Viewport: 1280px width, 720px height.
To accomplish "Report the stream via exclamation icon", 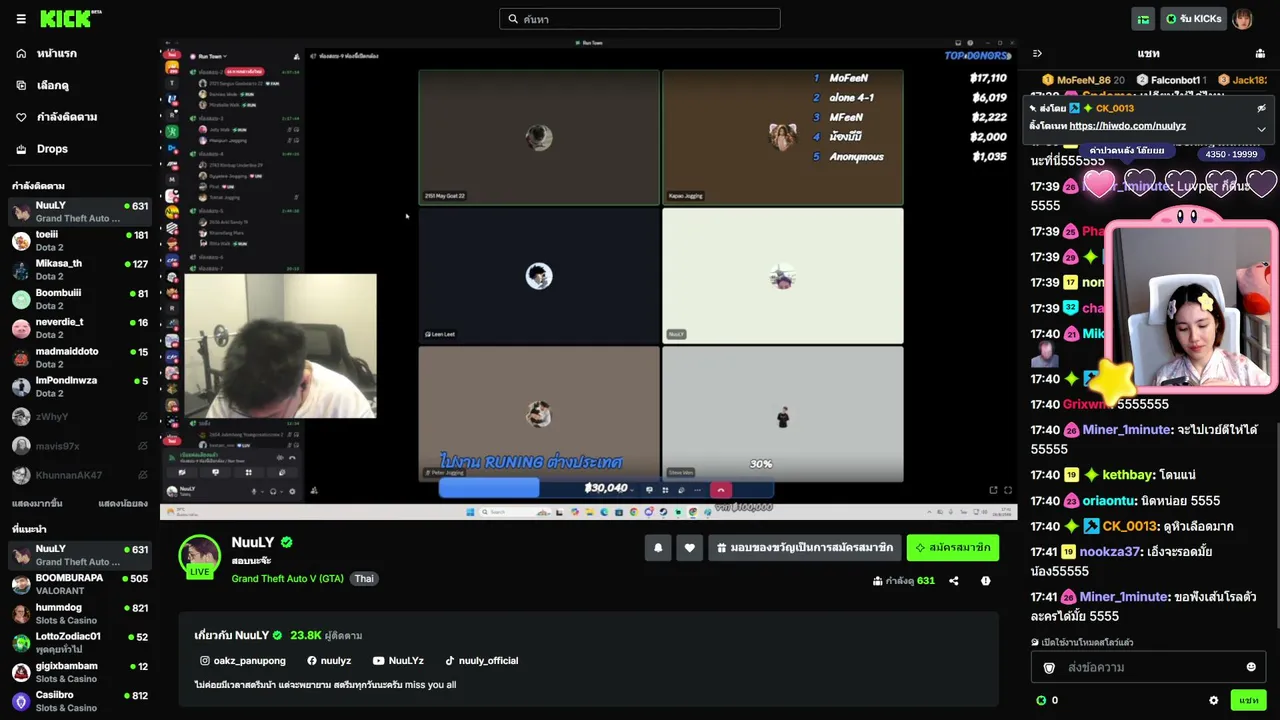I will coord(986,581).
